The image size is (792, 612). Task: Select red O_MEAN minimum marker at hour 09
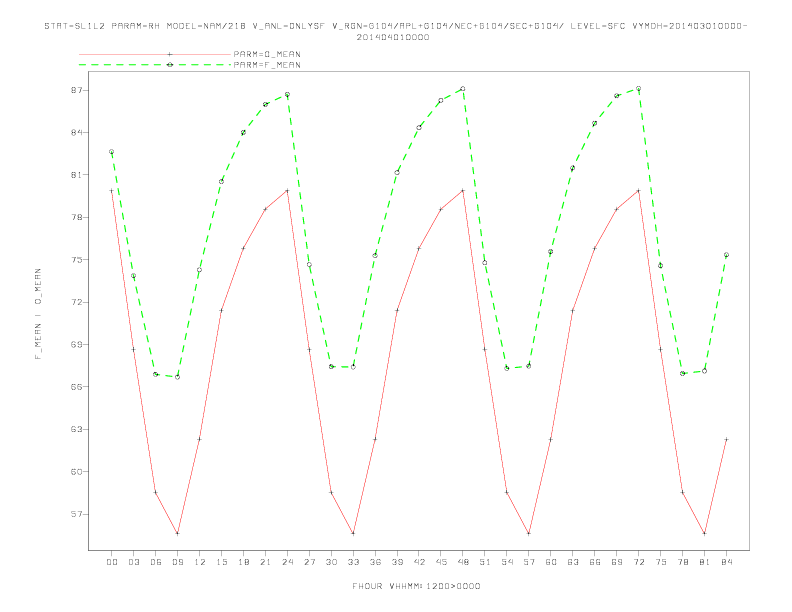pos(177,533)
